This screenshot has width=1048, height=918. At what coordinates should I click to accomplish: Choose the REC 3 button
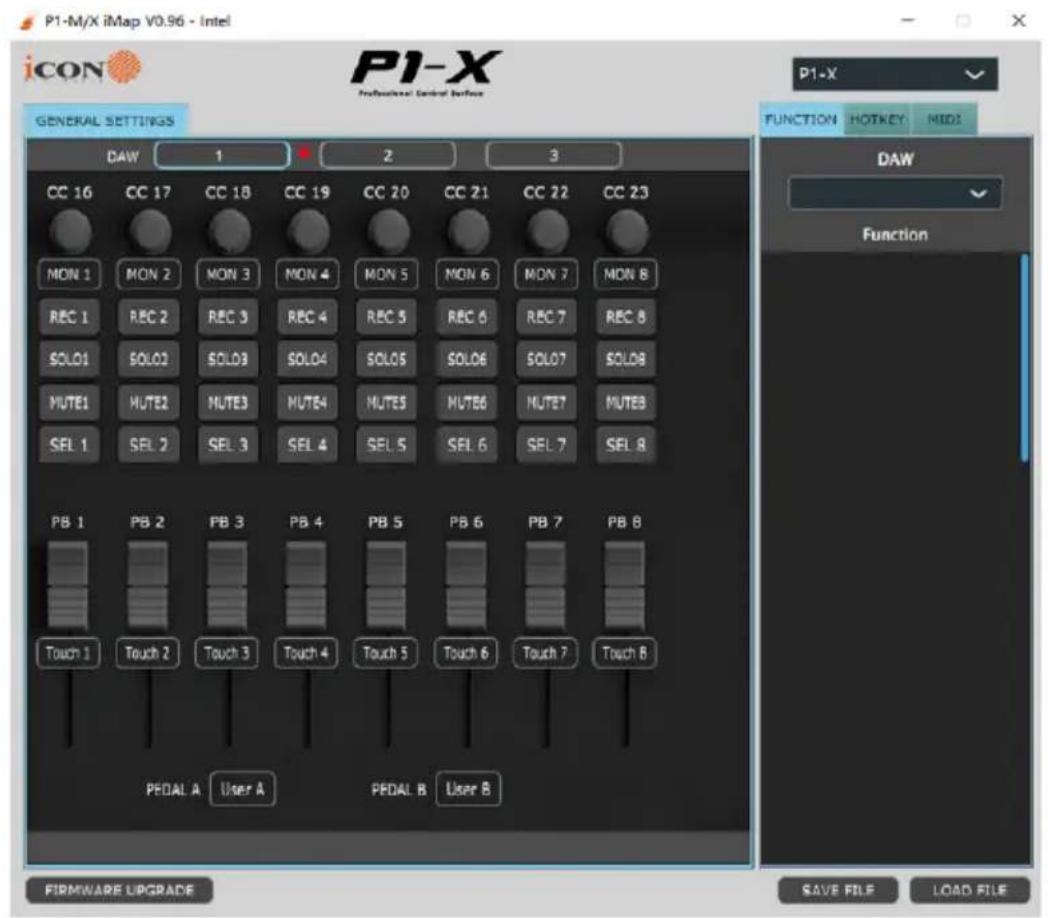click(228, 316)
